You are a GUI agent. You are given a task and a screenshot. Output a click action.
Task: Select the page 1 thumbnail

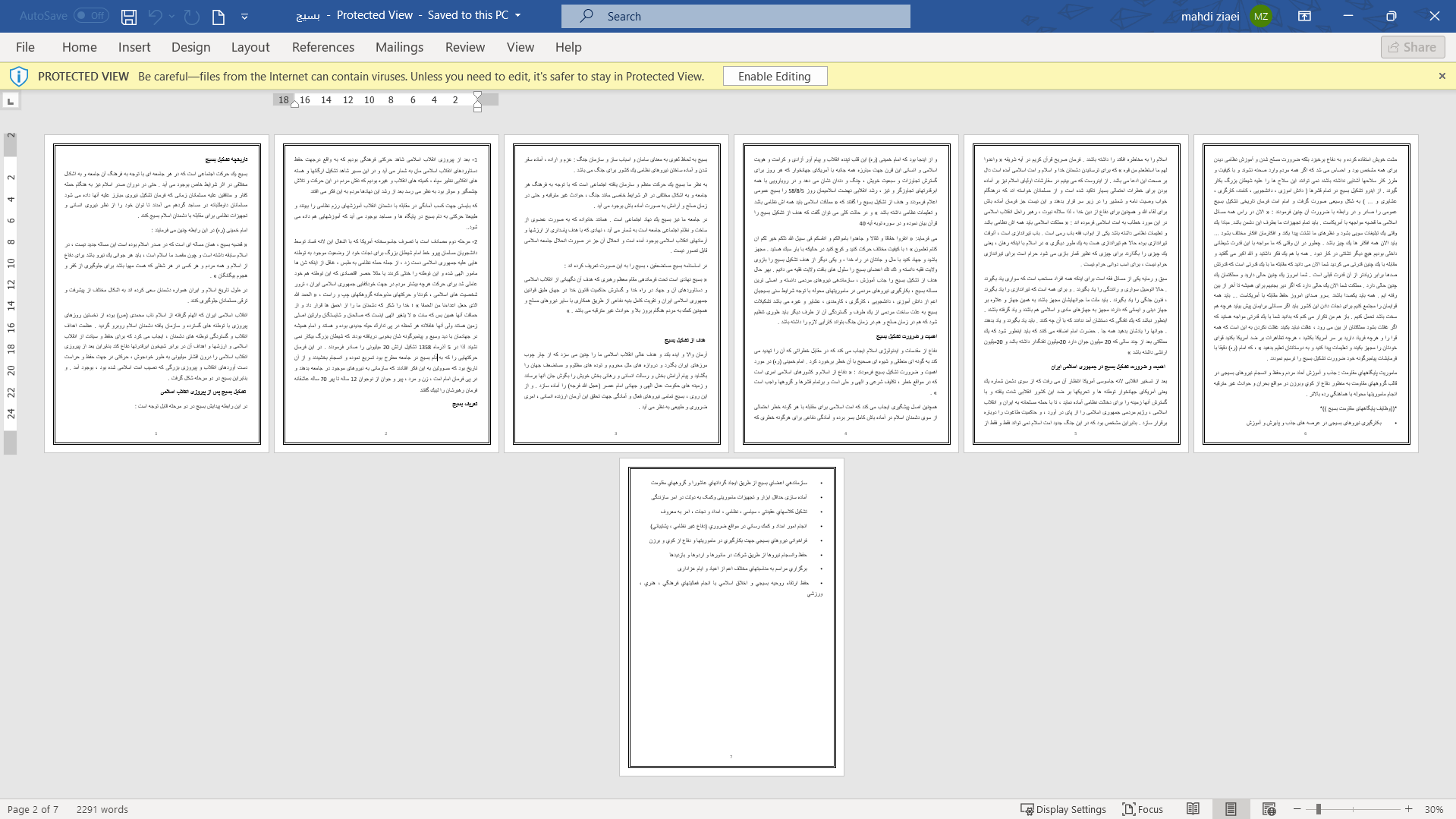click(156, 294)
